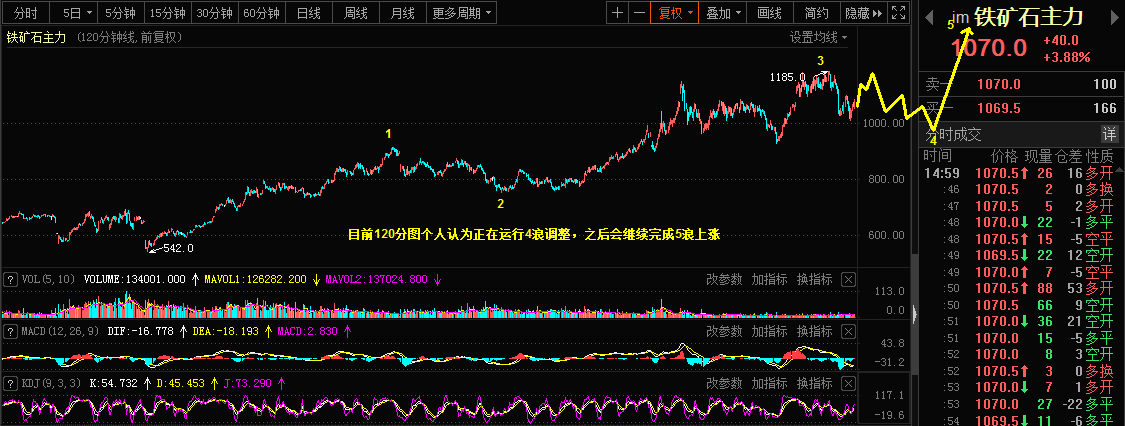Viewport: 1125px width, 426px height.
Task: Expand 更多周期 more periods dropdown
Action: 463,13
